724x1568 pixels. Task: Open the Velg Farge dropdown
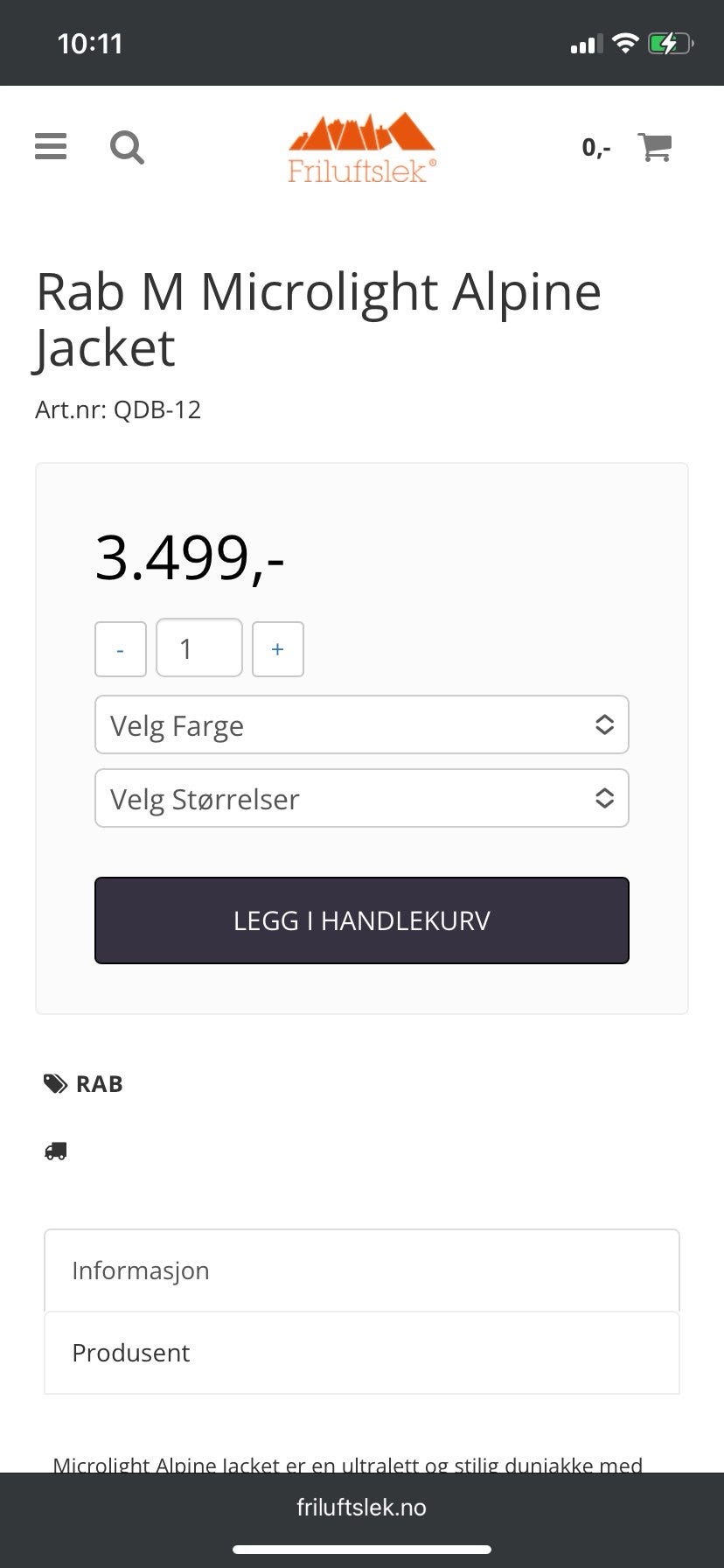coord(350,724)
